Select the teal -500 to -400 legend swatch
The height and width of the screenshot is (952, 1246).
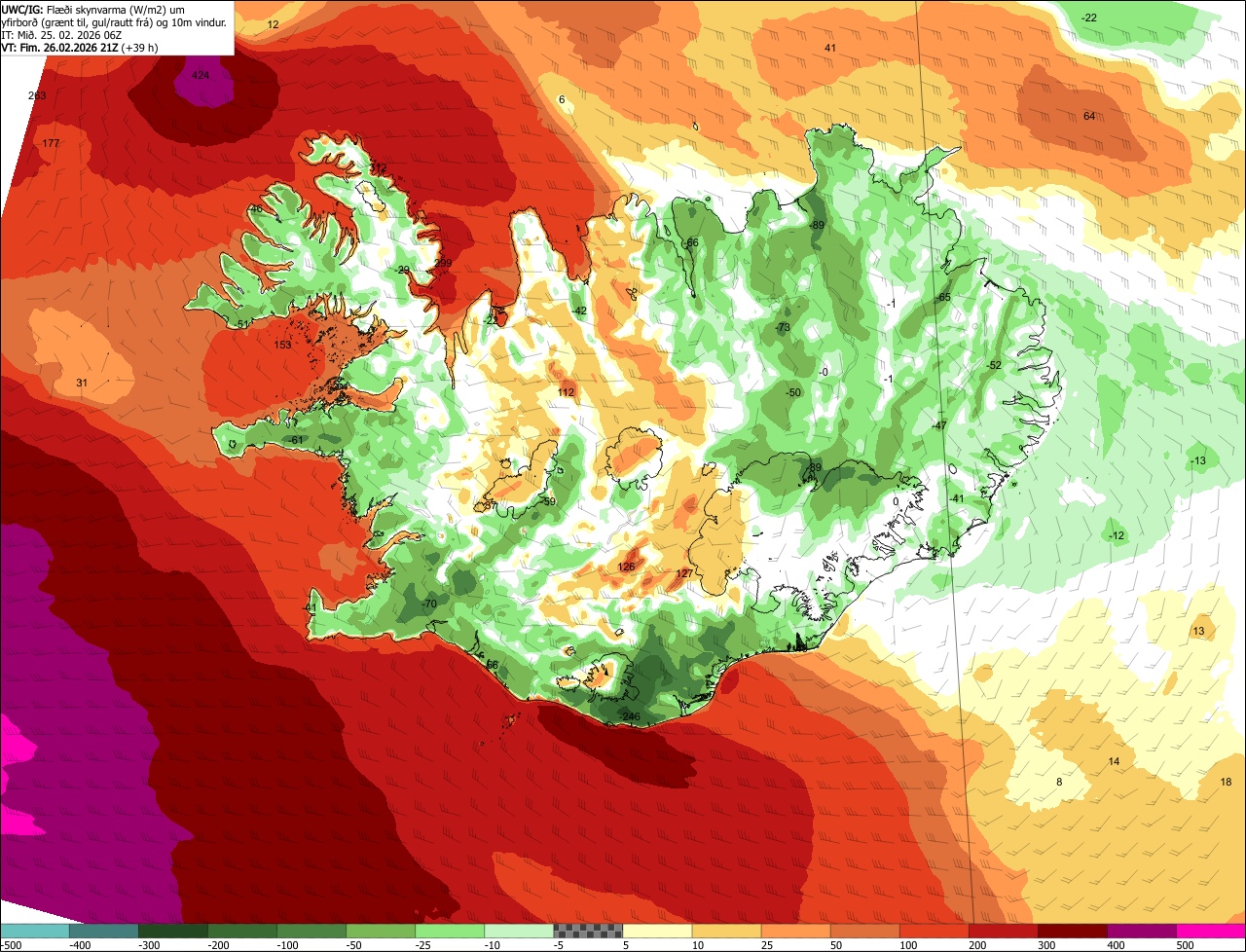coord(34,931)
